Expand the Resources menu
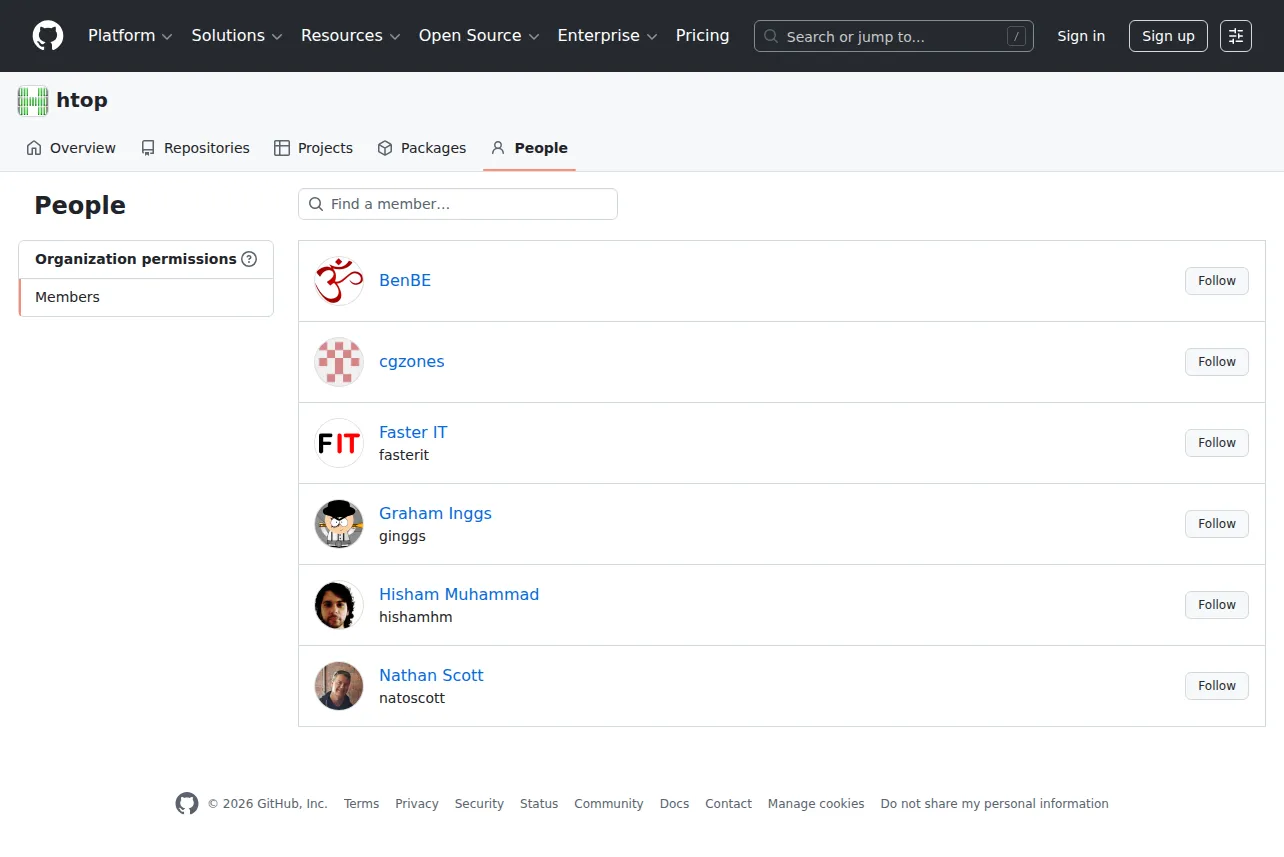Viewport: 1284px width, 857px height. 351,36
